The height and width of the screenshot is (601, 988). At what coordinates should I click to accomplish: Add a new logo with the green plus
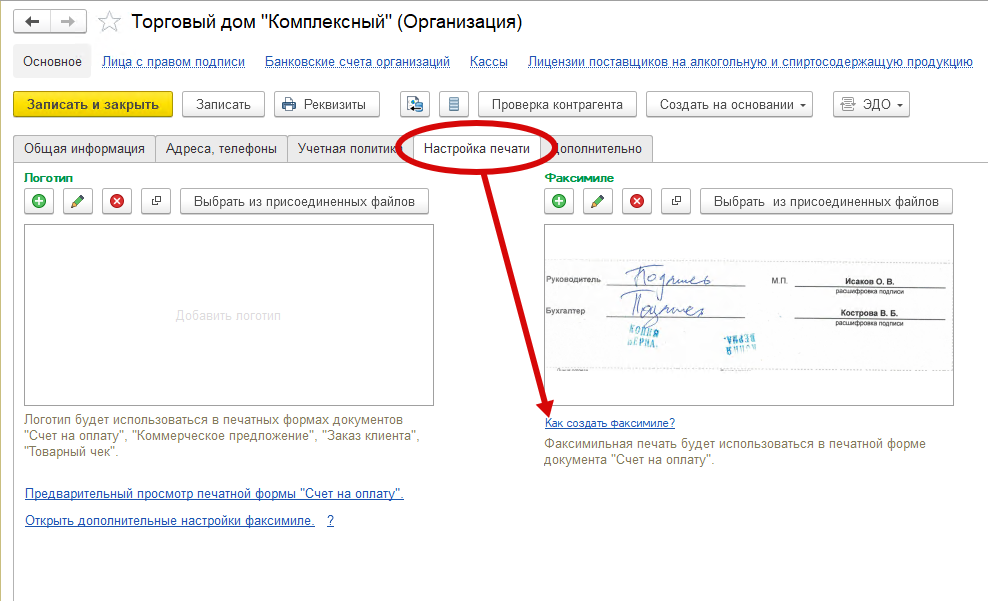(38, 200)
